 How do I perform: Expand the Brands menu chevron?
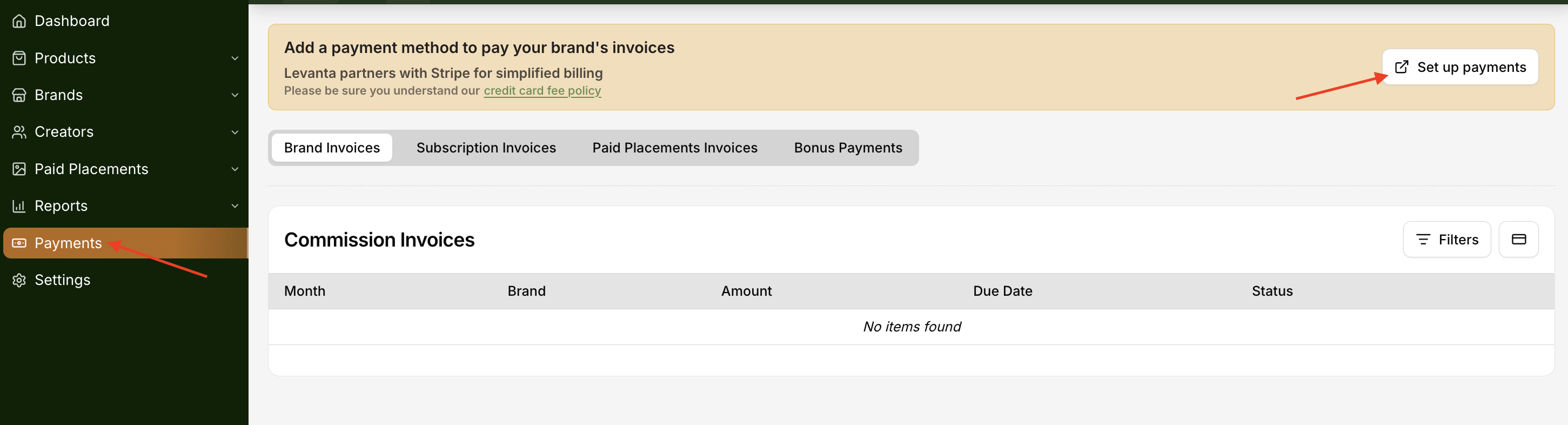235,95
